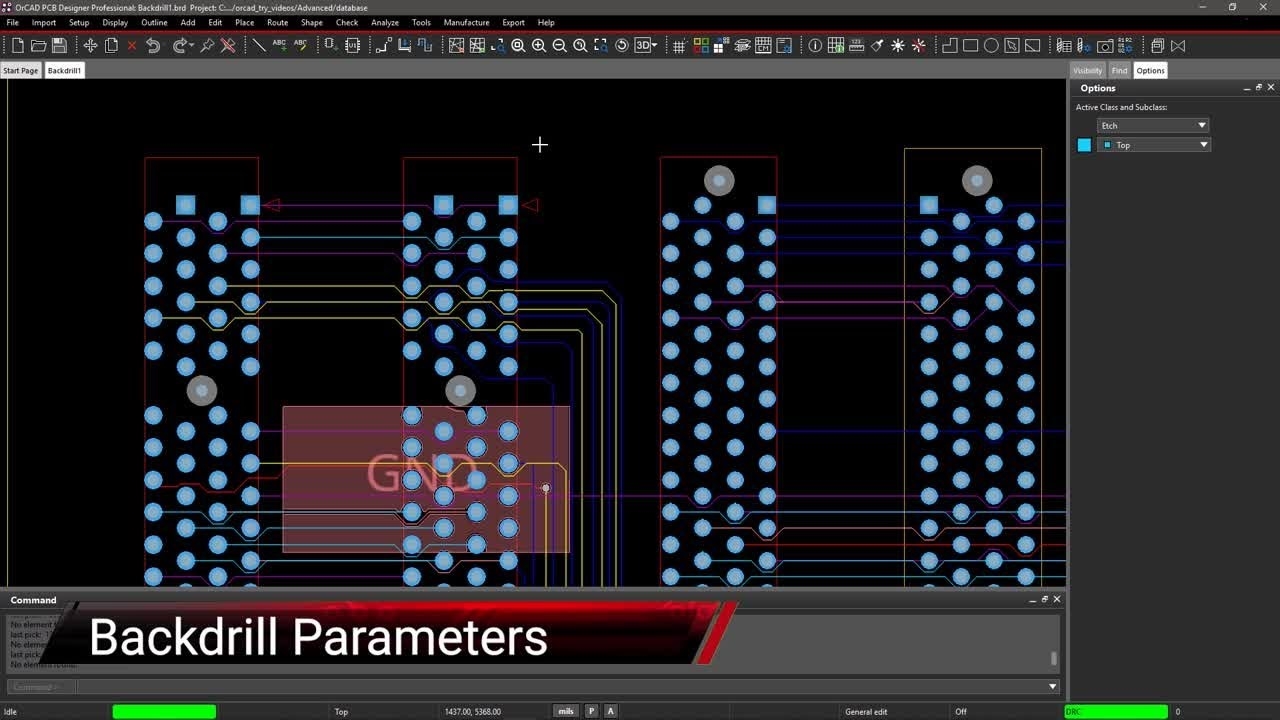Toggle the P coordinate mode button
Screen dimensions: 1280x720
(590, 711)
